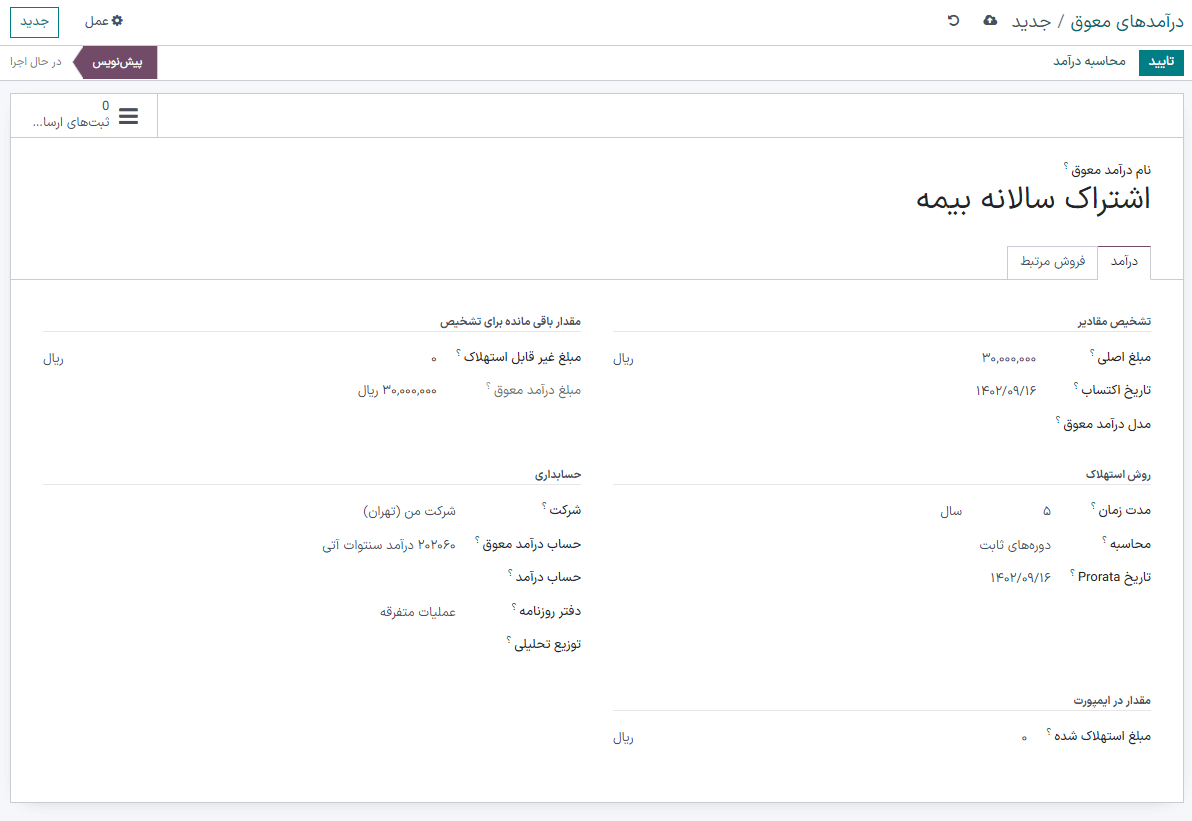
Task: Discard changes using the revert arrow icon
Action: (x=953, y=19)
